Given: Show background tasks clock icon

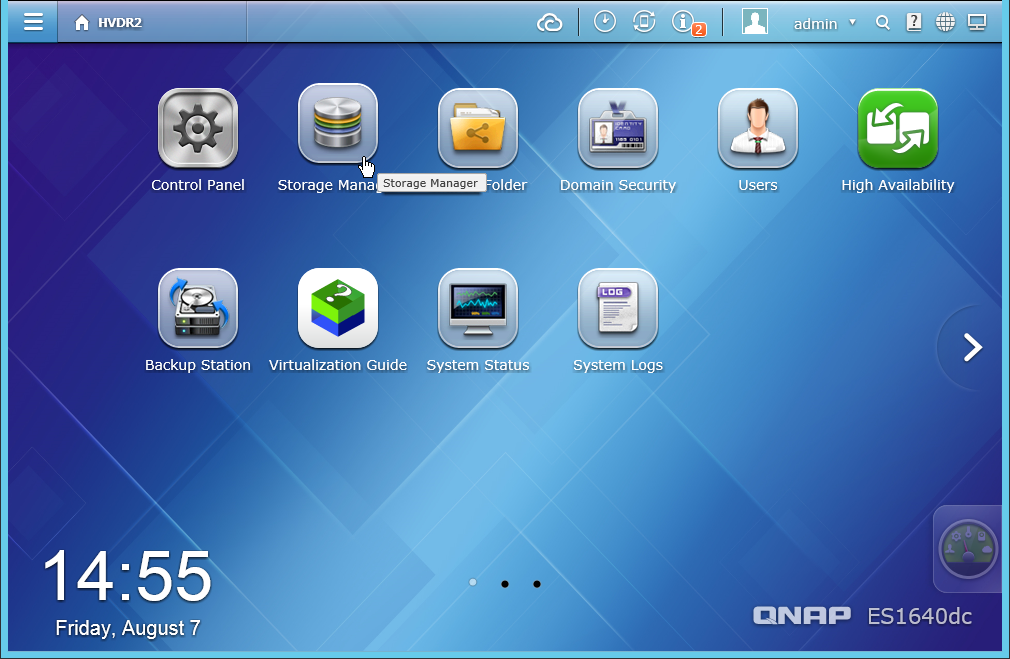Looking at the screenshot, I should click(x=604, y=22).
